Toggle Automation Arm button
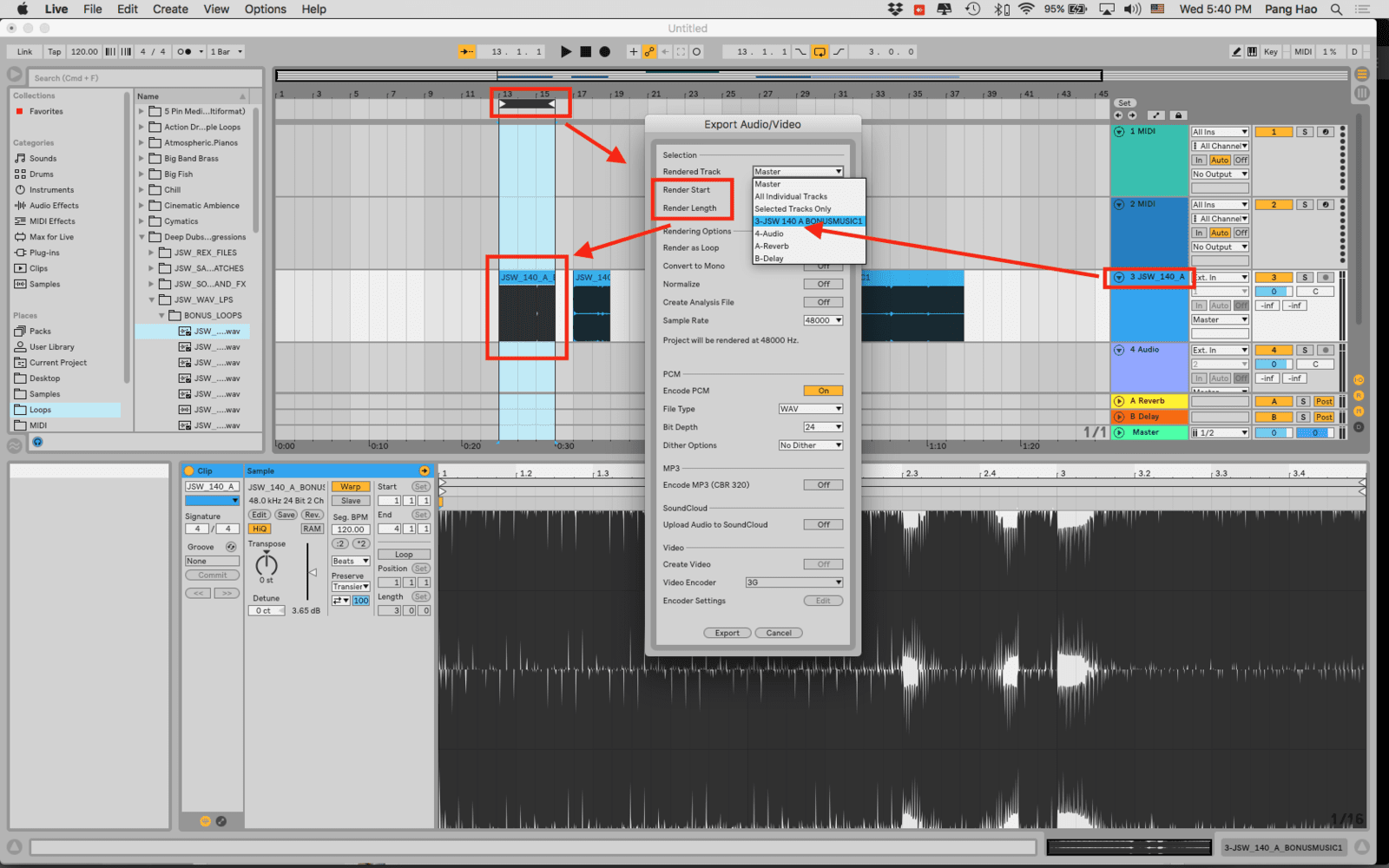The image size is (1389, 868). point(649,52)
